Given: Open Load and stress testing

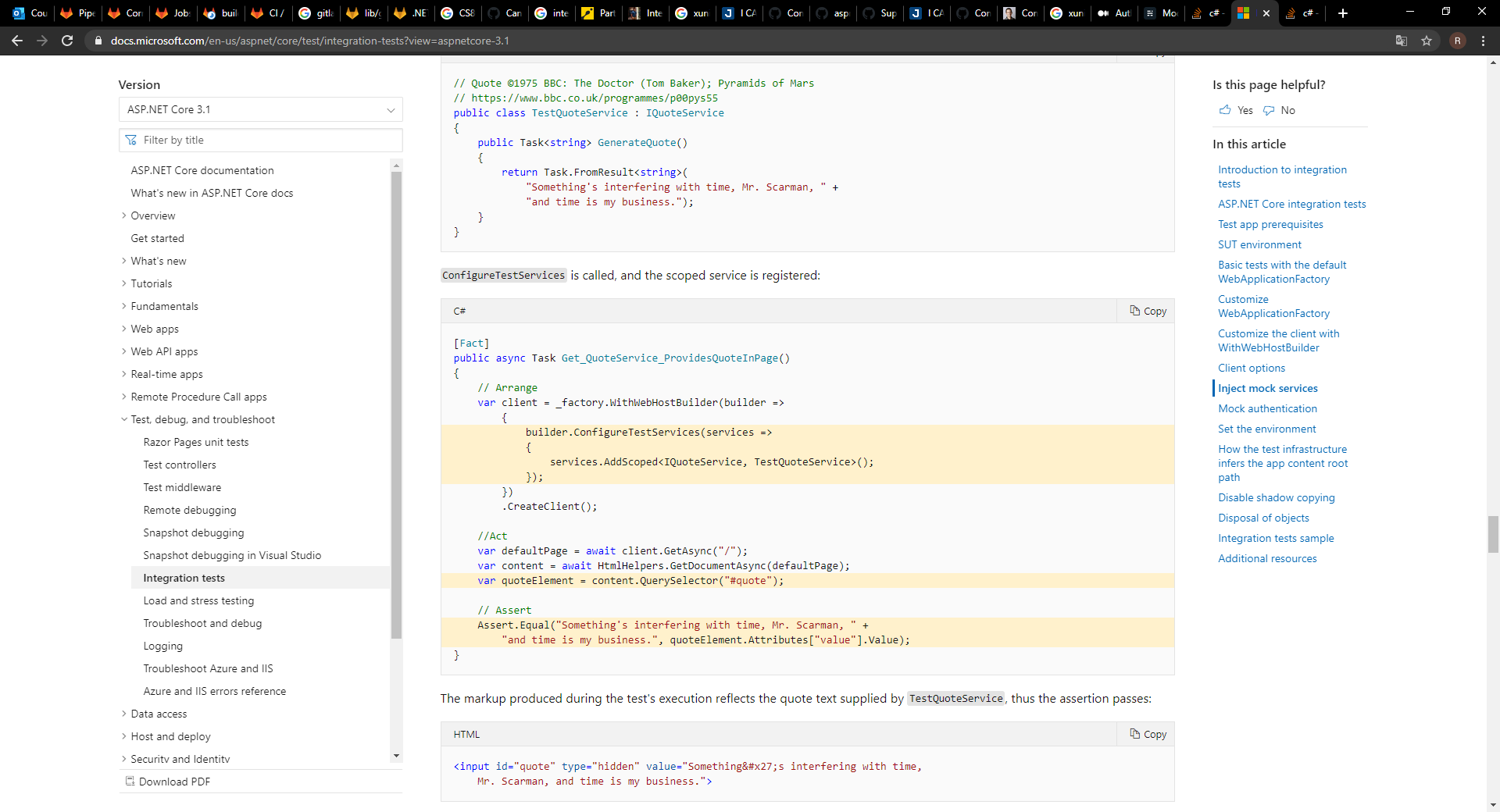Looking at the screenshot, I should click(x=198, y=600).
